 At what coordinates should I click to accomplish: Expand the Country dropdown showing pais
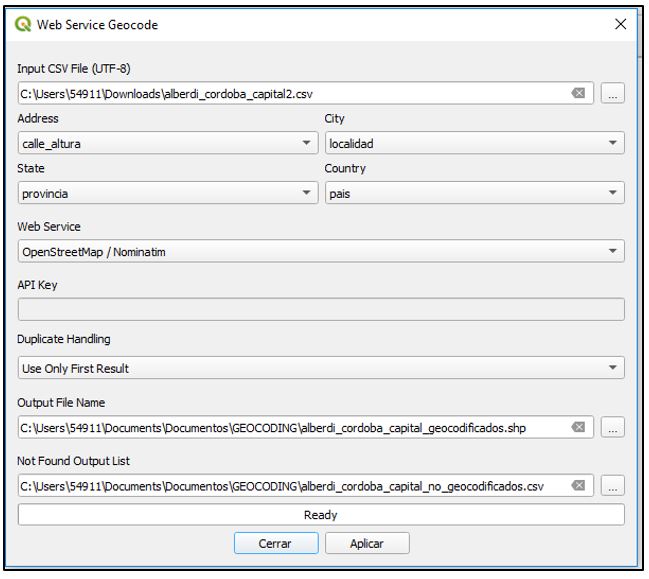(475, 193)
